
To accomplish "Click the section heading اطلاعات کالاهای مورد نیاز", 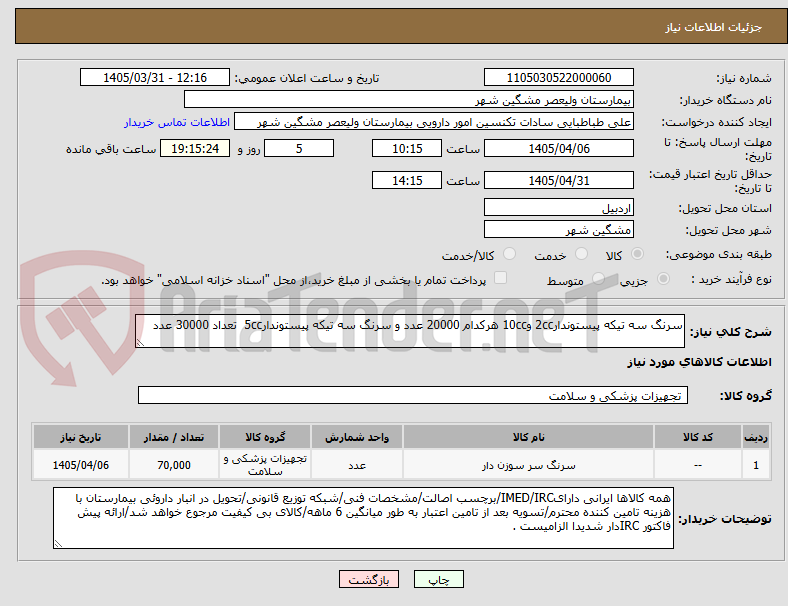I will click(x=699, y=362).
